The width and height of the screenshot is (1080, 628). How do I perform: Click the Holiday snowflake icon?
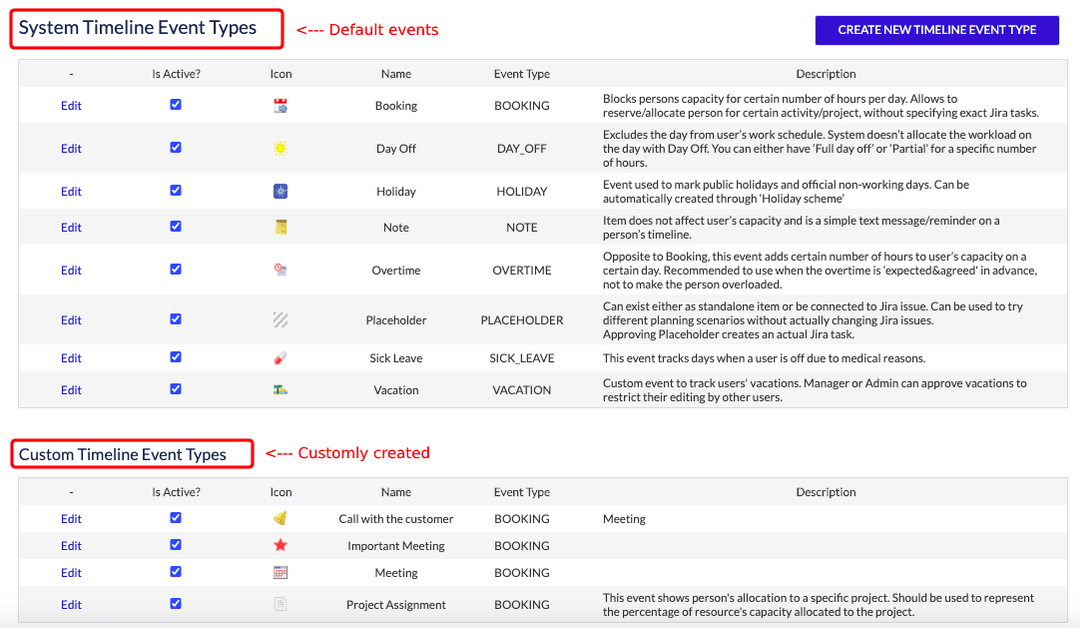click(280, 191)
